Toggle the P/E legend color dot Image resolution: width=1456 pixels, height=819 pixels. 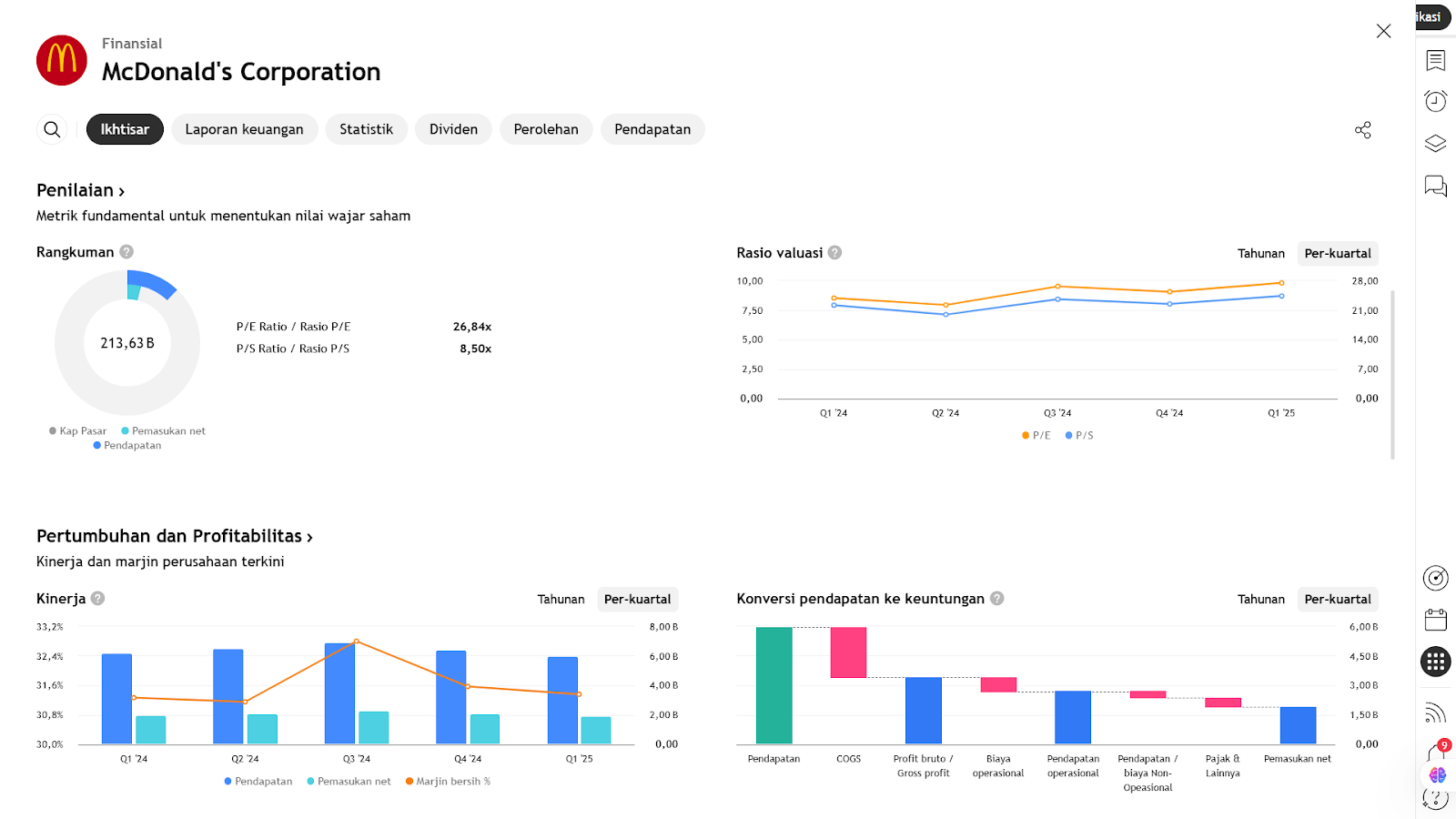pyautogui.click(x=1026, y=436)
